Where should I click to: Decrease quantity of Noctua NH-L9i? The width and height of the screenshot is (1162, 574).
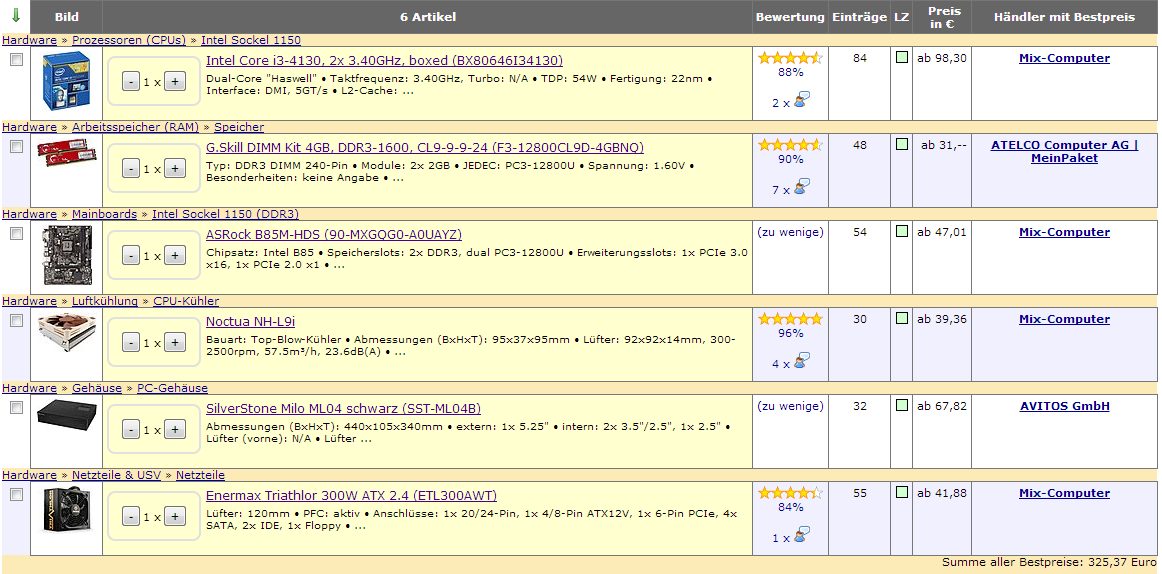pyautogui.click(x=130, y=343)
